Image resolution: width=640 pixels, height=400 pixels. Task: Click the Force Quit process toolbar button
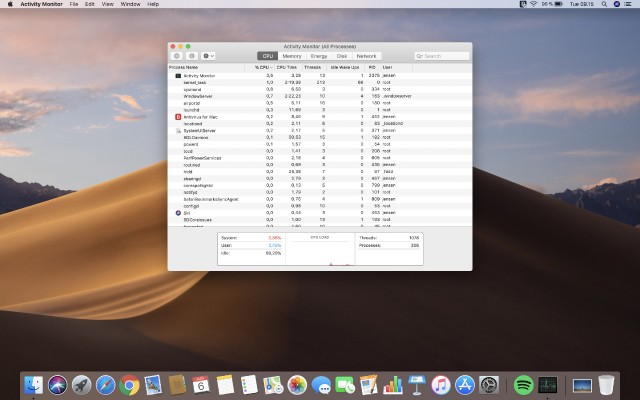point(177,56)
